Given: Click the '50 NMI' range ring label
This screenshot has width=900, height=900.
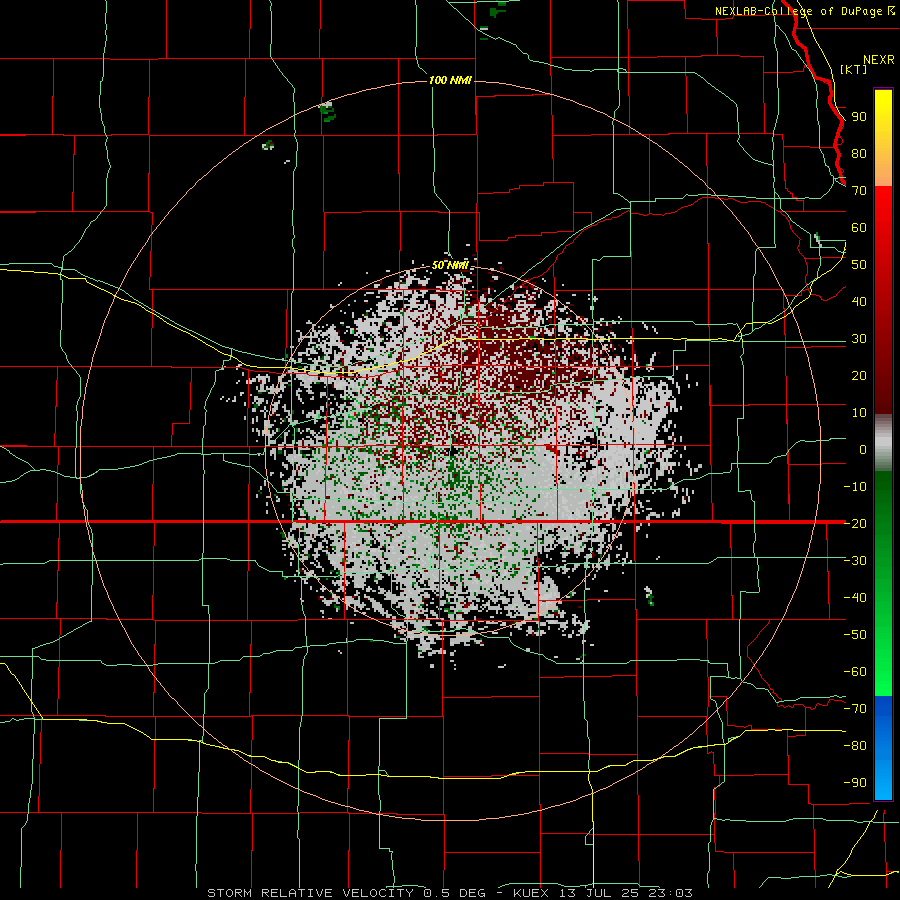Looking at the screenshot, I should point(450,265).
